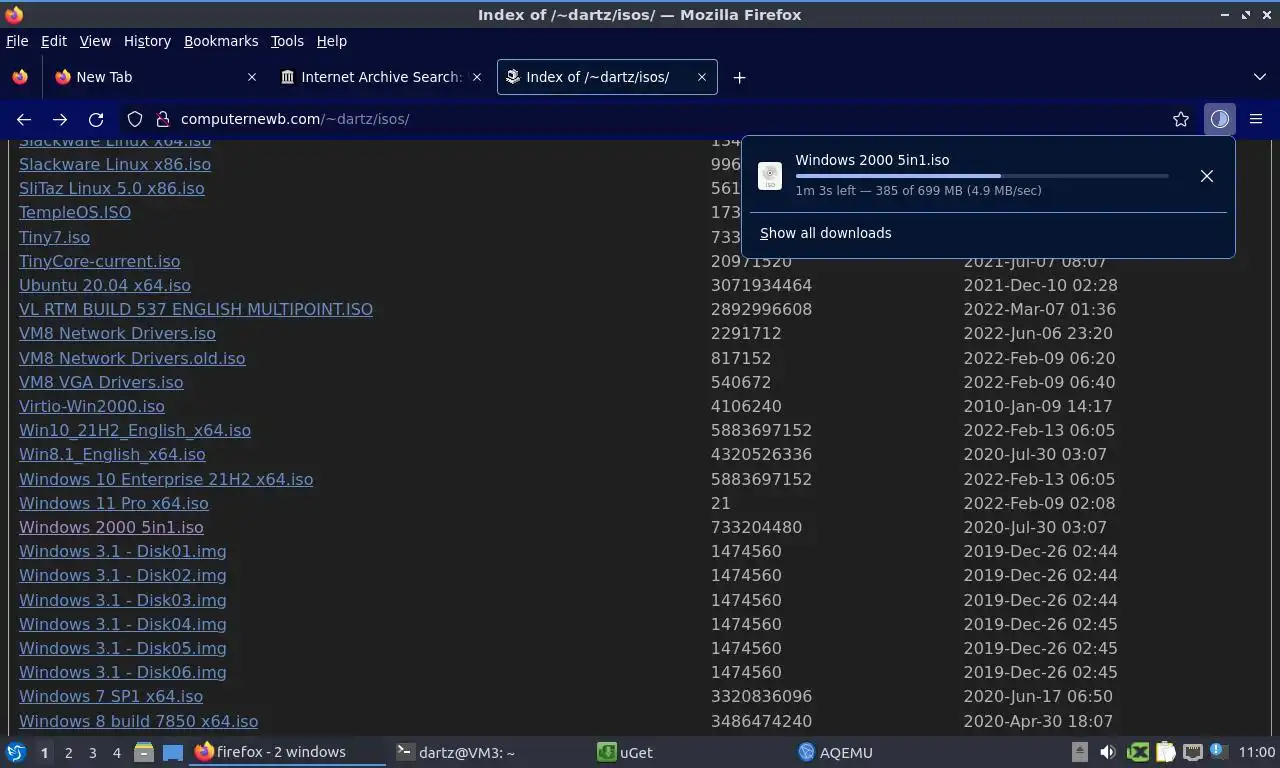Open the TempleOS.ISO link
Viewport: 1280px width, 768px height.
[x=75, y=212]
